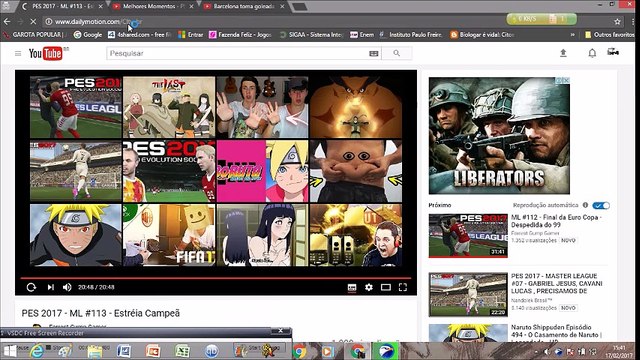This screenshot has width=640, height=360.
Task: Switch to theater mode
Action: tap(386, 287)
